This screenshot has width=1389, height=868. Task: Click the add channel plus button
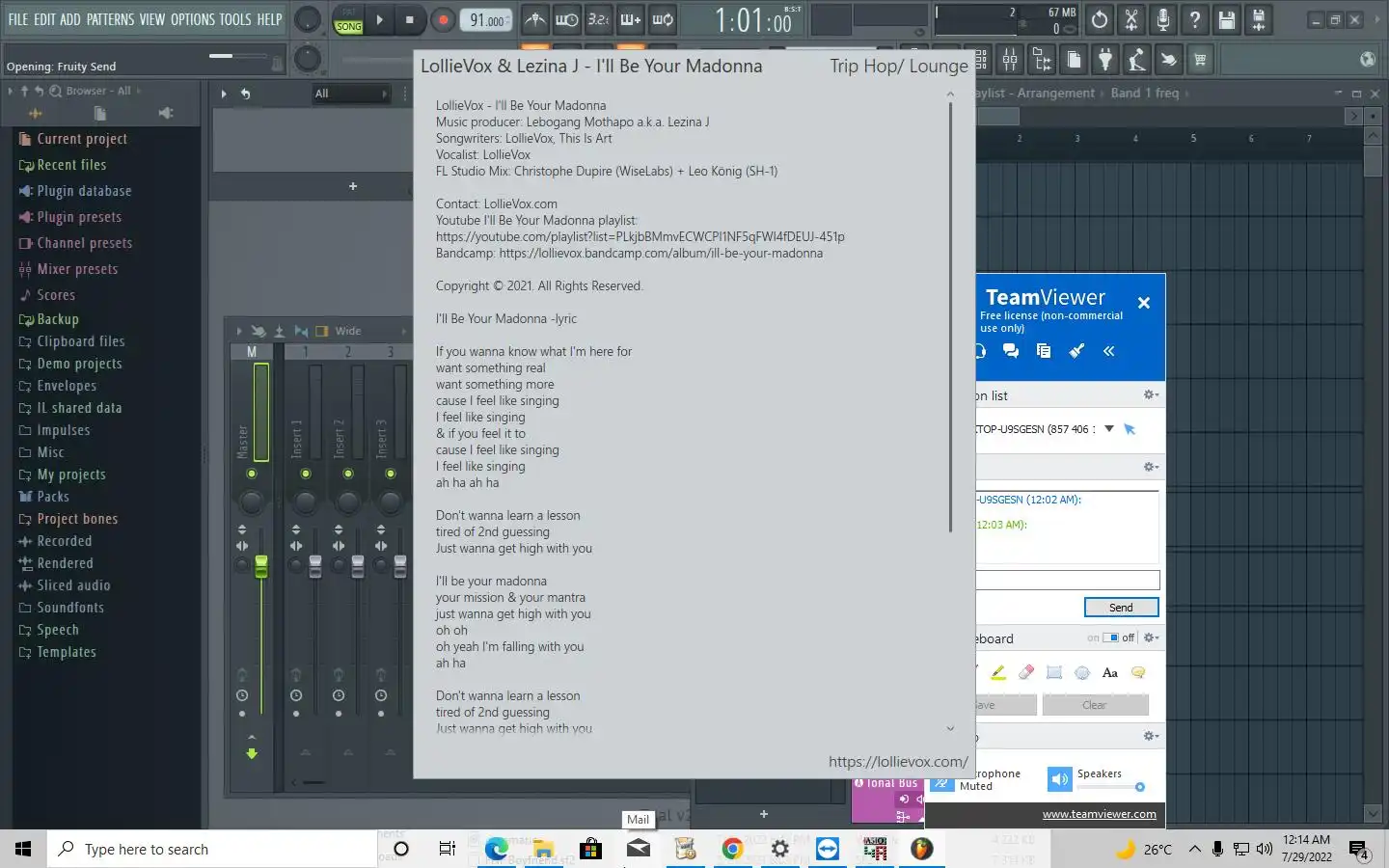353,186
